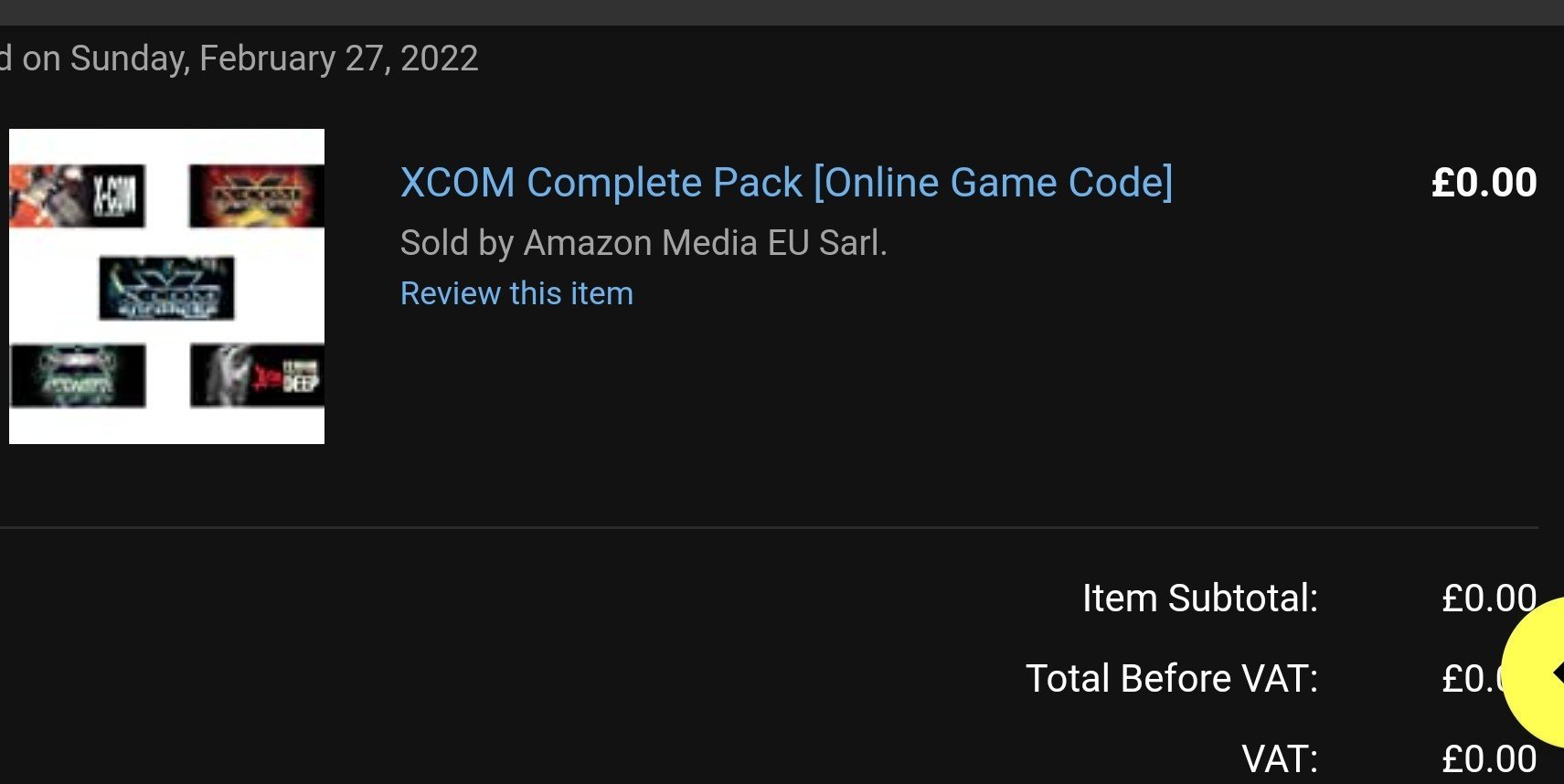
Task: Click the partially hidden Total Before VAT amount
Action: pos(1474,679)
